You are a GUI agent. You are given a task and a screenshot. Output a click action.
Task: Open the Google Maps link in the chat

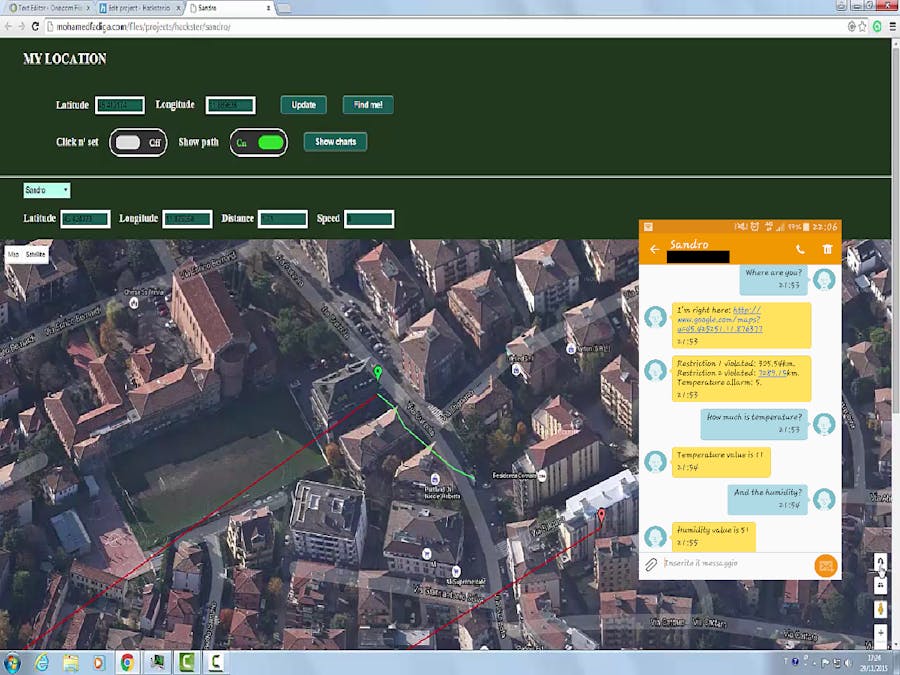(x=720, y=320)
